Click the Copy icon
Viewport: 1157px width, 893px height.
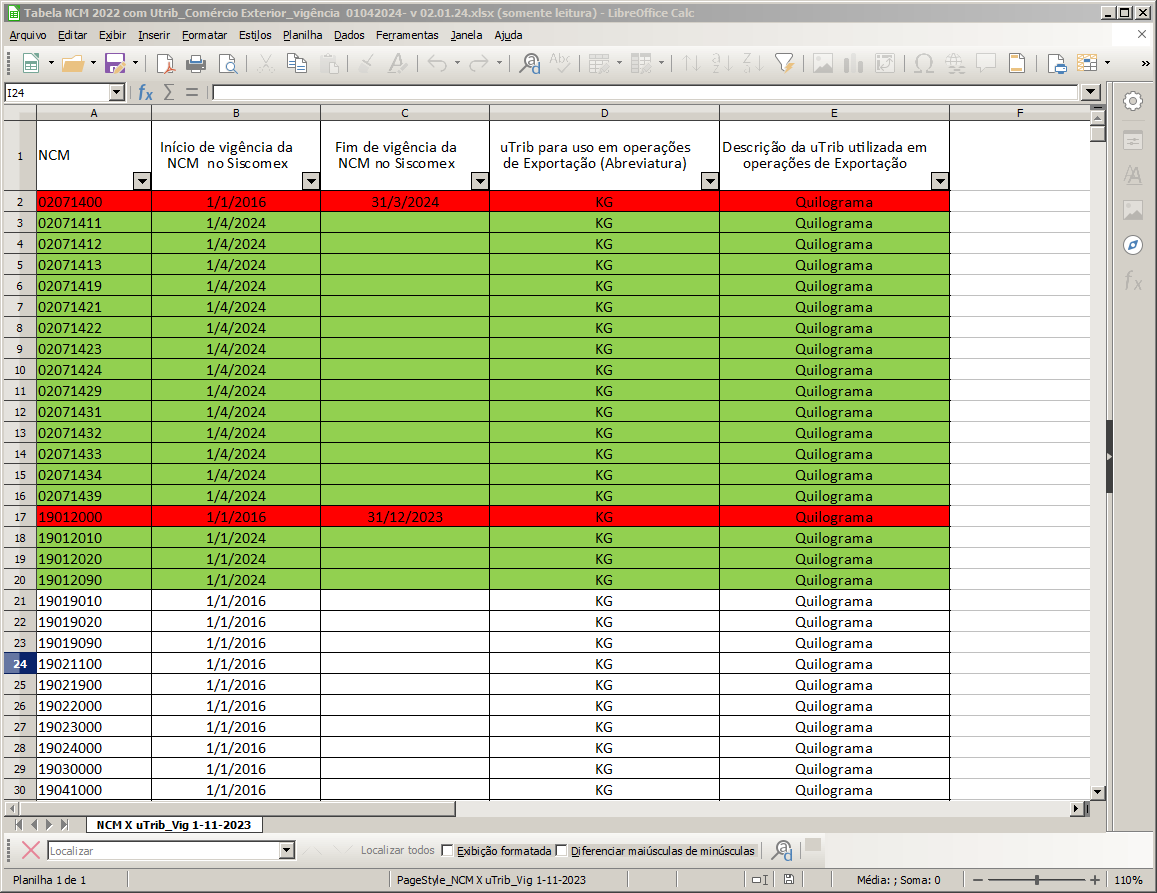297,63
